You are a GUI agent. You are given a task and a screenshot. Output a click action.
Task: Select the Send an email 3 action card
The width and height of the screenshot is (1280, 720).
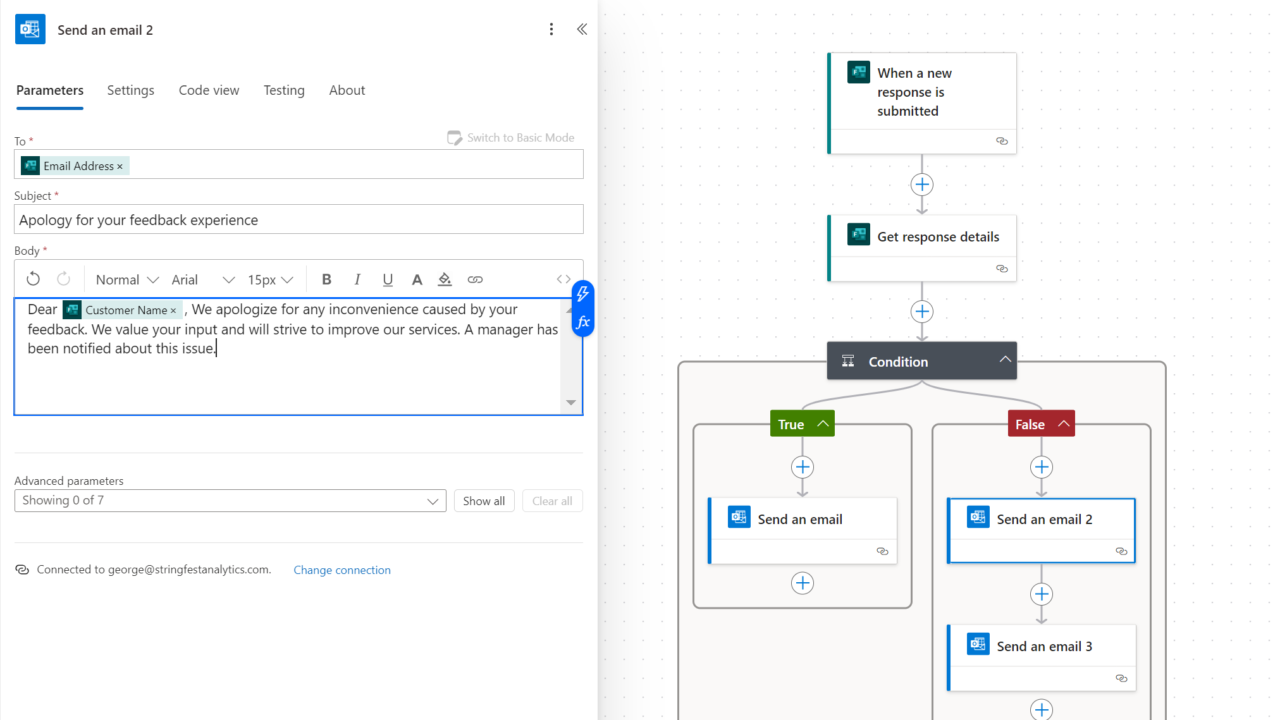[1042, 657]
